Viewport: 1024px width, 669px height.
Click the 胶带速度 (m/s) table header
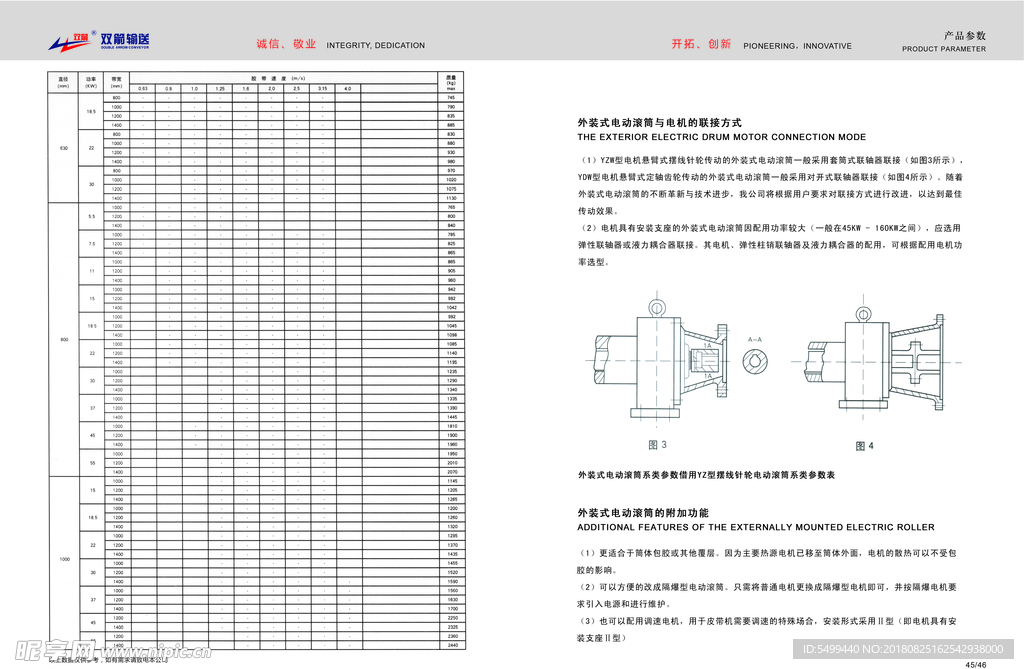point(283,78)
